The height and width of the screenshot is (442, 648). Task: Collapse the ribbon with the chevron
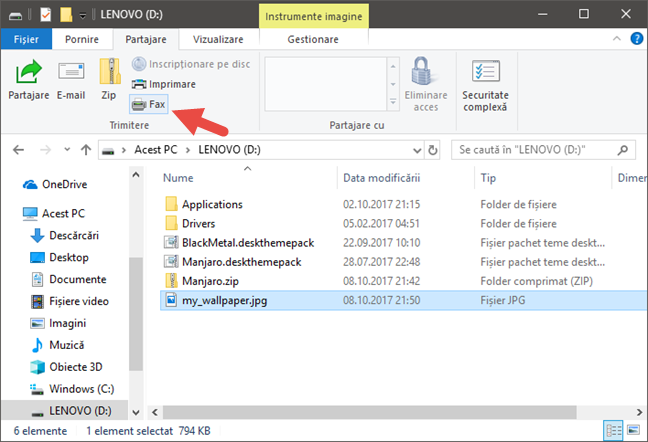click(x=617, y=39)
